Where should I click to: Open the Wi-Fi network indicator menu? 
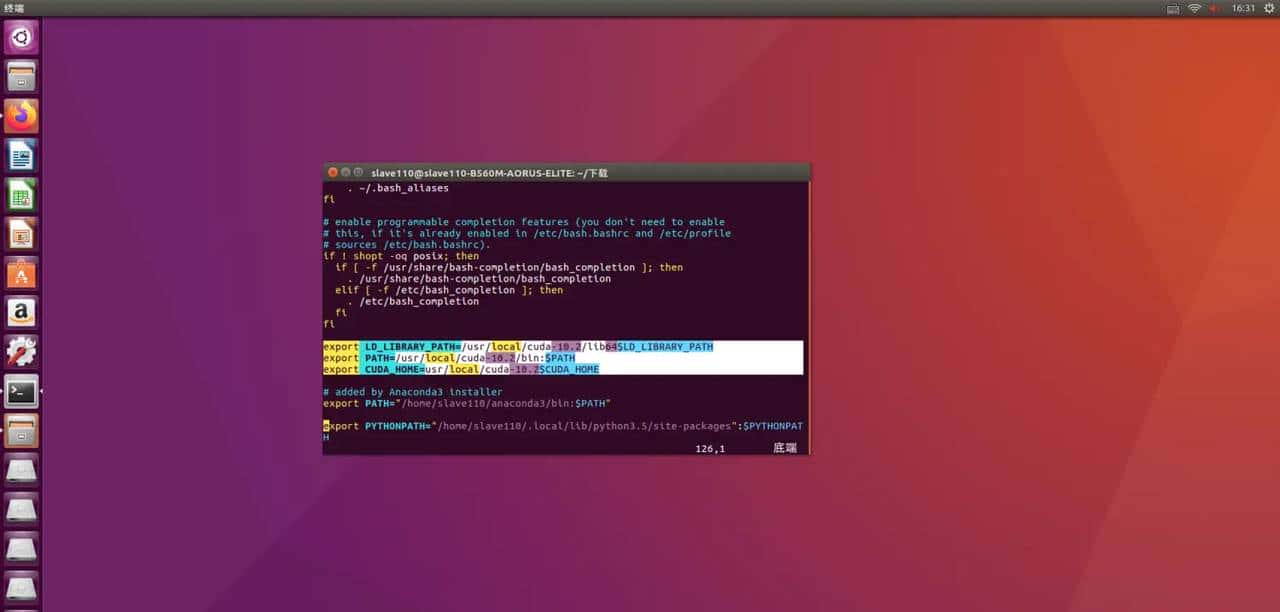click(x=1194, y=8)
